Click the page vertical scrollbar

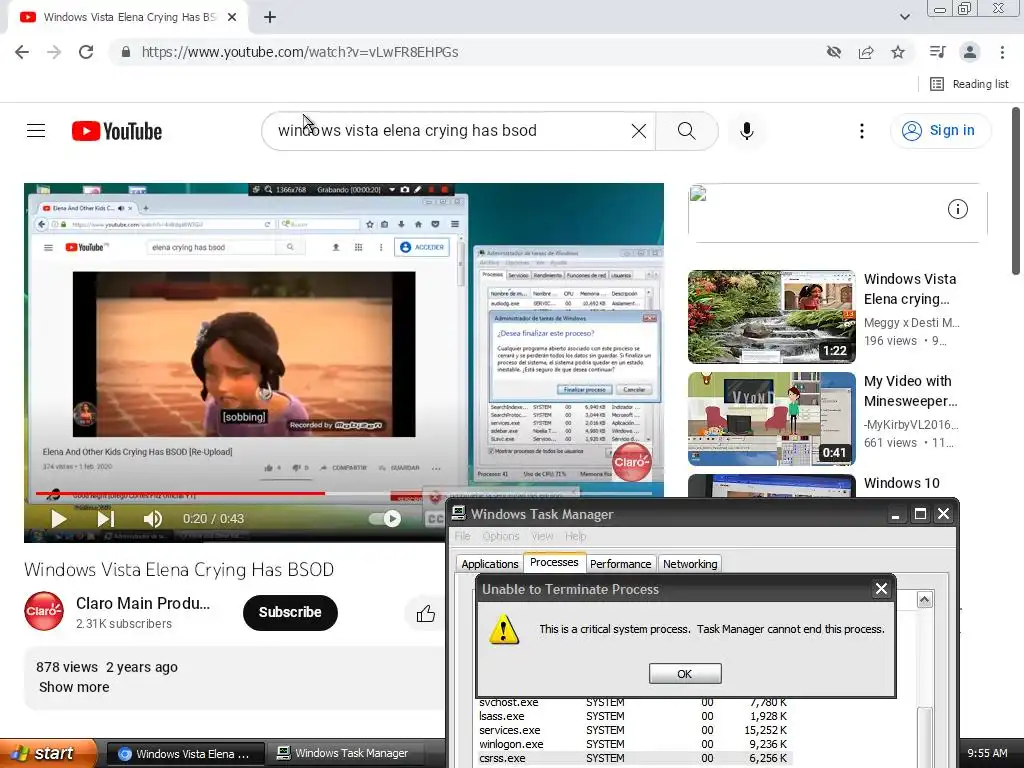1016,191
